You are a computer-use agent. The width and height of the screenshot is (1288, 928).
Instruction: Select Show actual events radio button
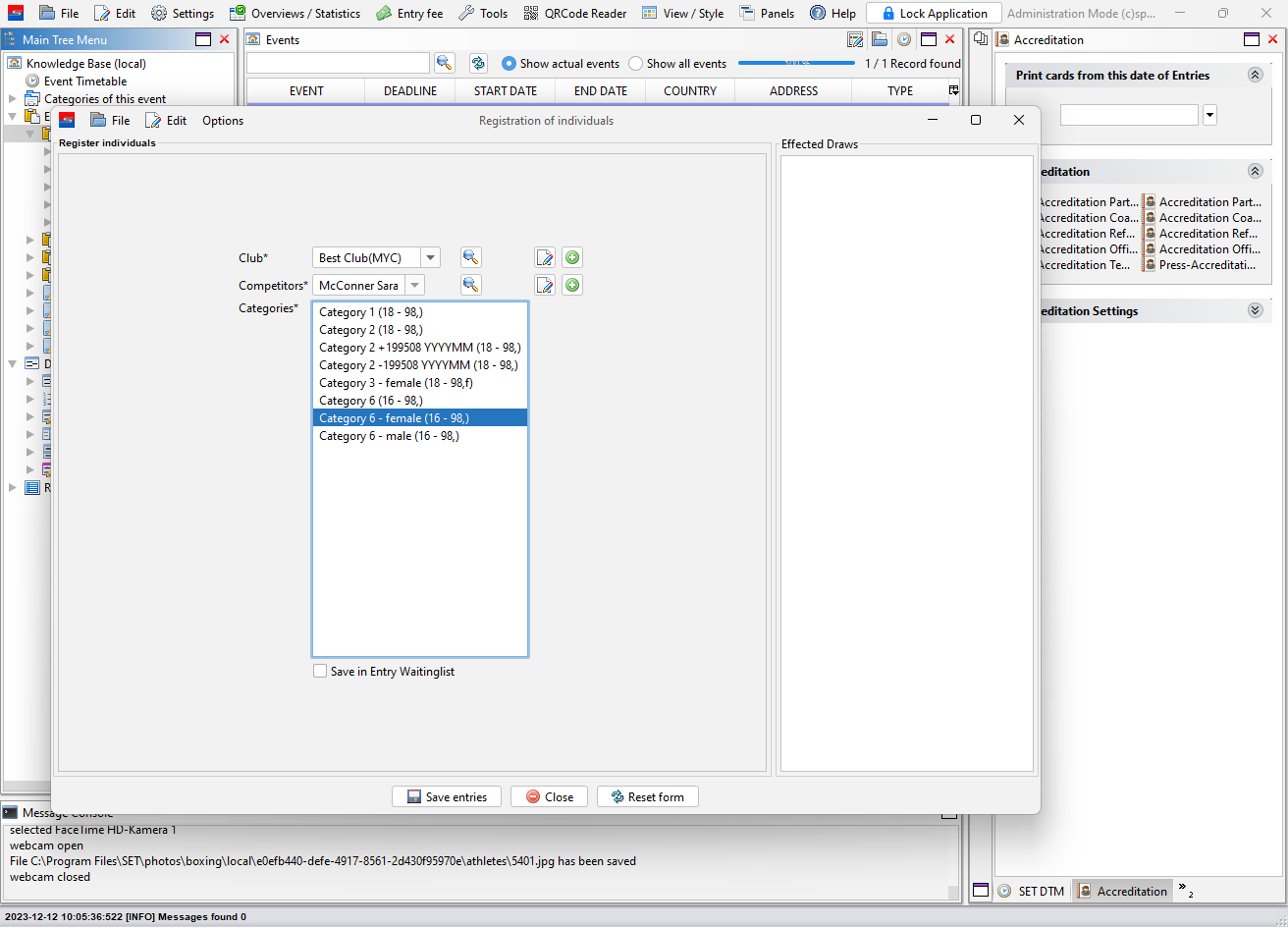pos(509,64)
